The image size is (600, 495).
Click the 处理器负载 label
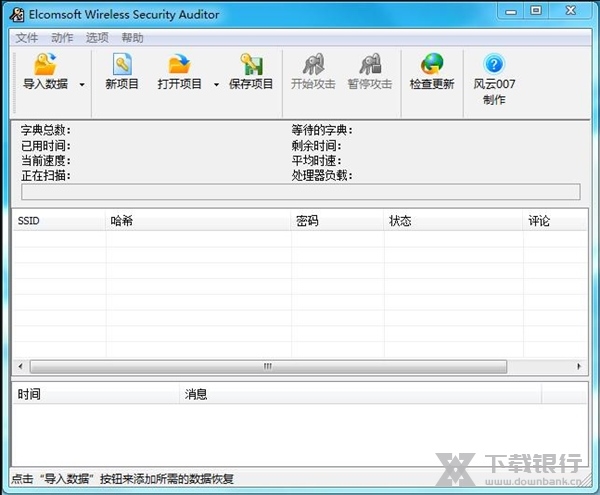(x=321, y=176)
